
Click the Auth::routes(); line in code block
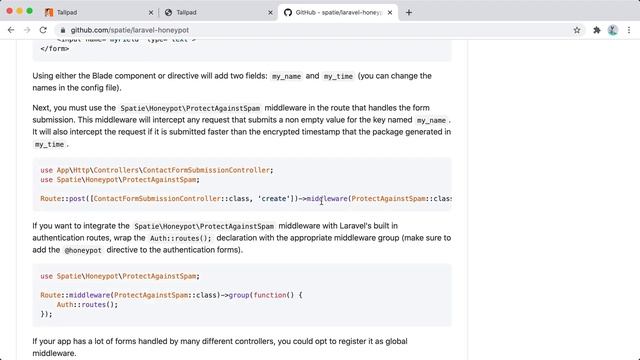(x=87, y=304)
